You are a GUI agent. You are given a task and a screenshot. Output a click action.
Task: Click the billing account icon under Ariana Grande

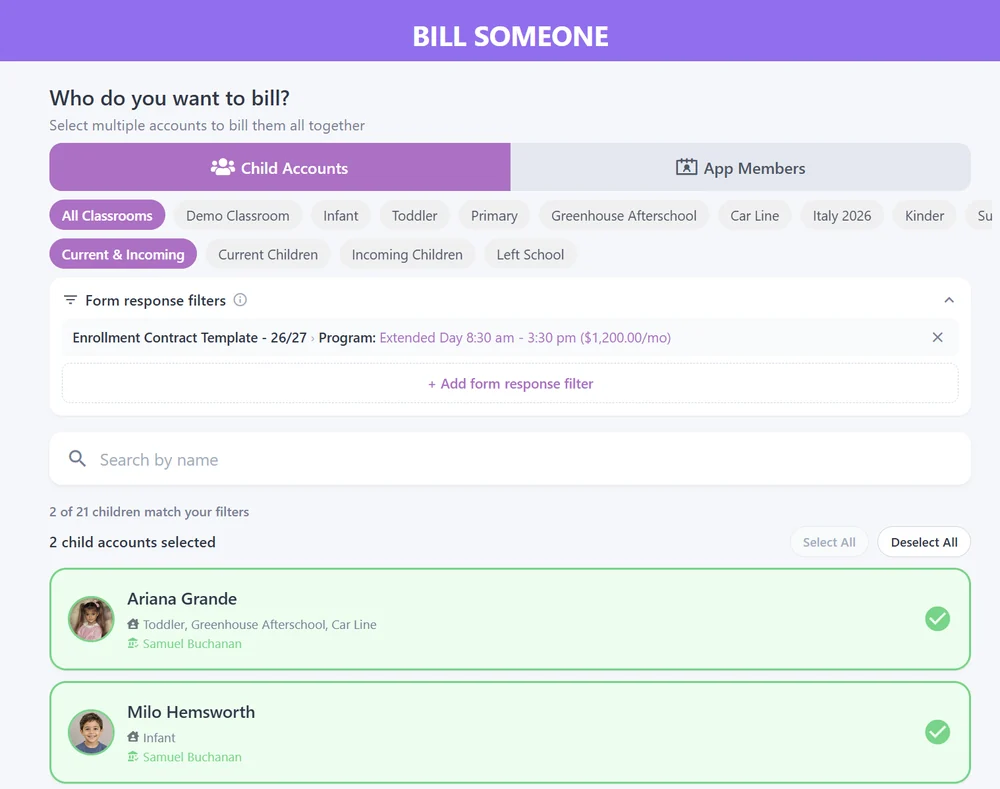tap(133, 643)
